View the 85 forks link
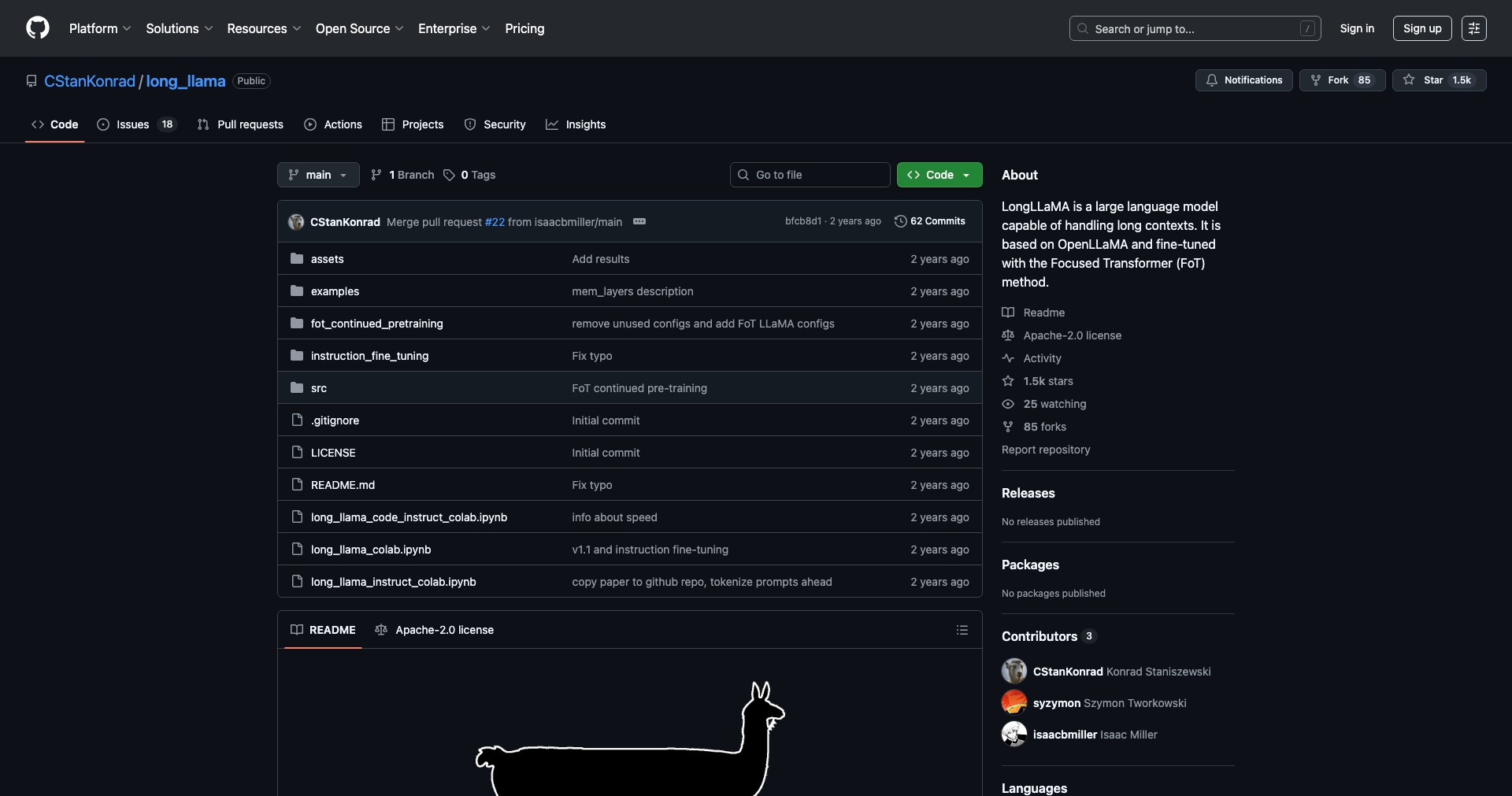 click(1034, 427)
